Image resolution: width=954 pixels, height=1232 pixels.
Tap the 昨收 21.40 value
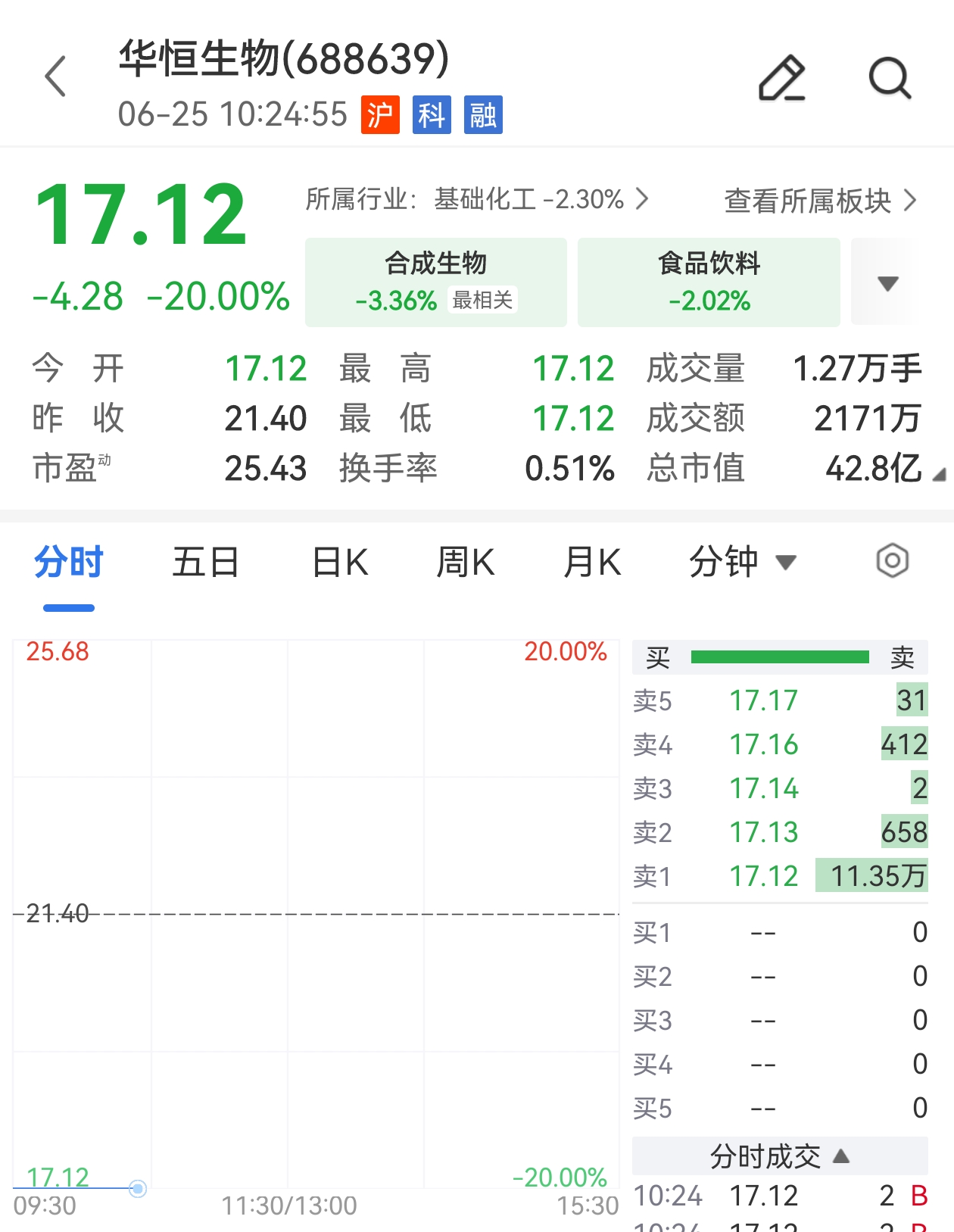266,419
